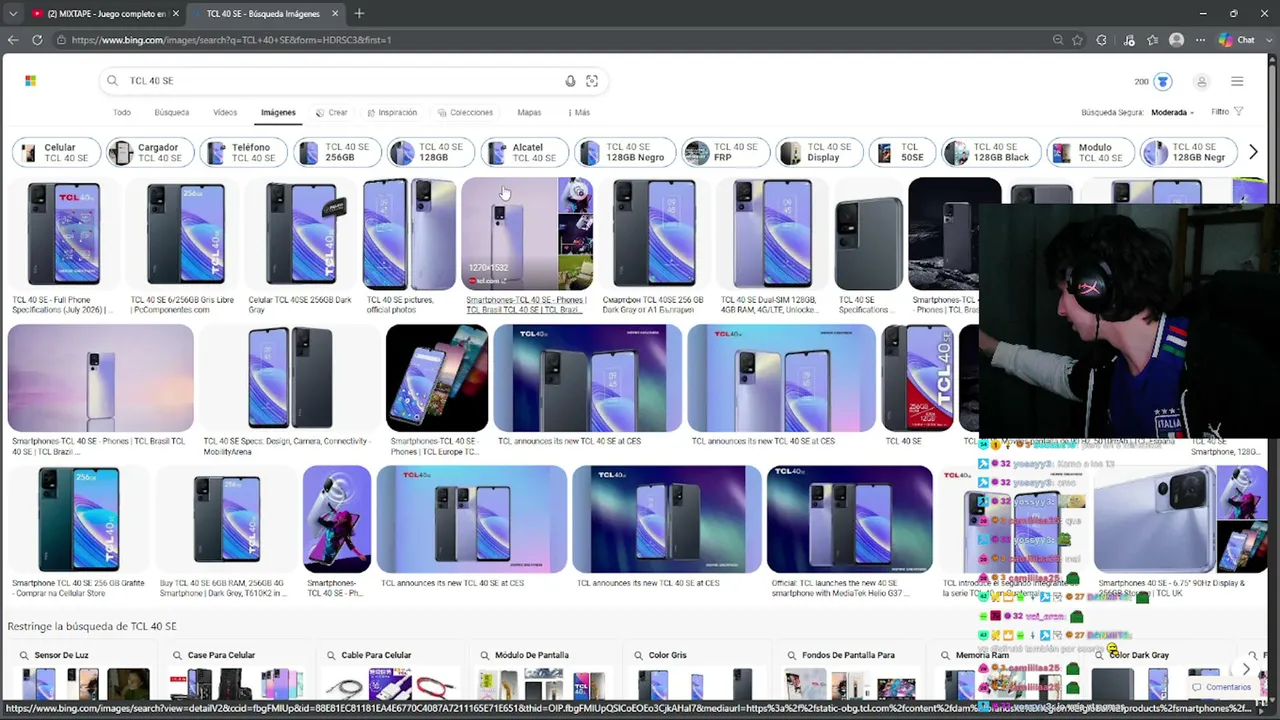Open the Bing hamburger settings menu

pos(1237,81)
